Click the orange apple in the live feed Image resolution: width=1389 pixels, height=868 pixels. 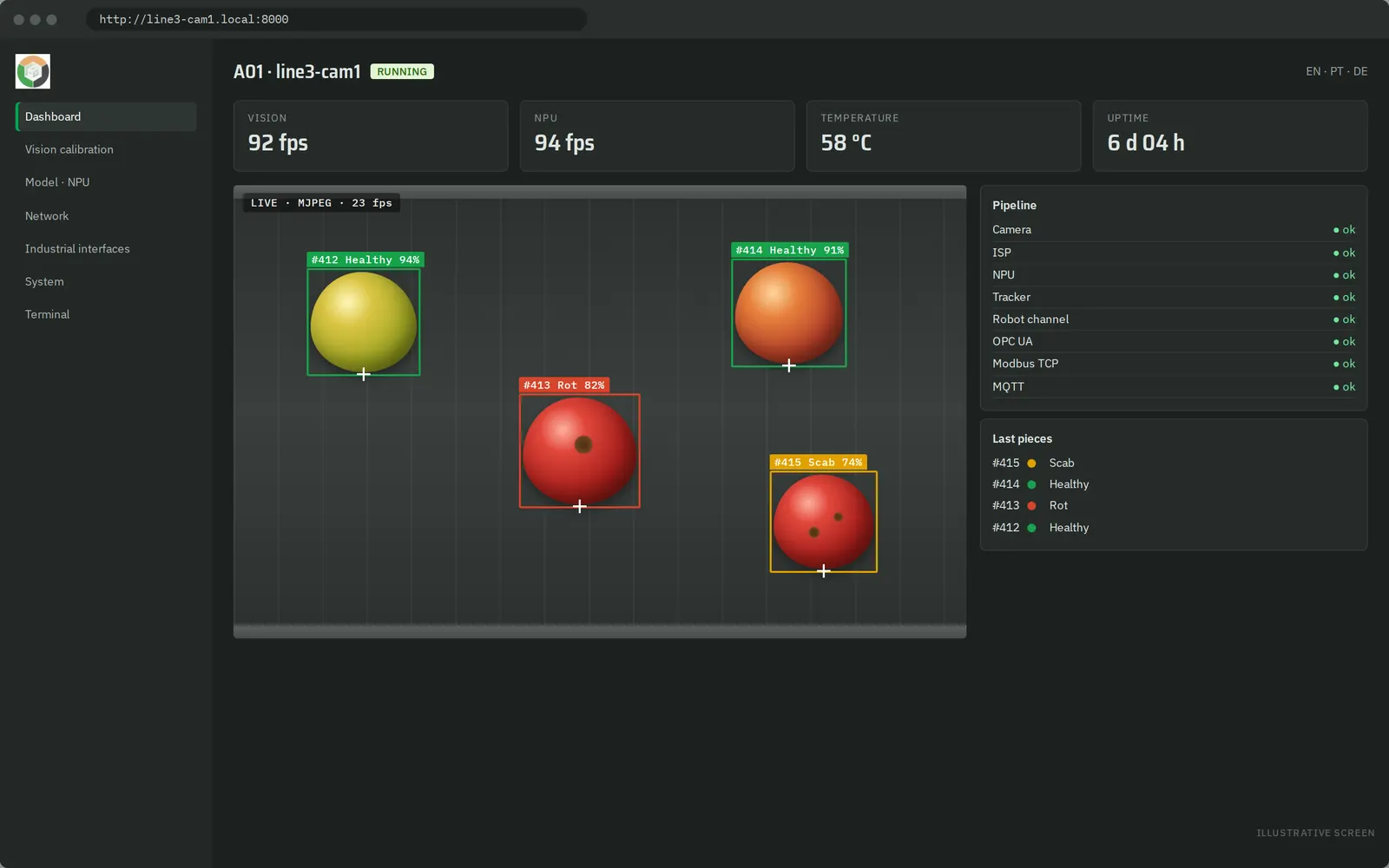click(789, 312)
